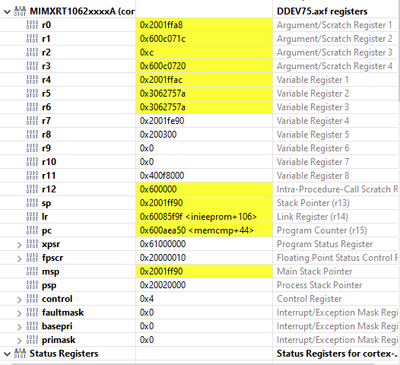
Task: Expand the faultmask register
Action: click(x=19, y=313)
